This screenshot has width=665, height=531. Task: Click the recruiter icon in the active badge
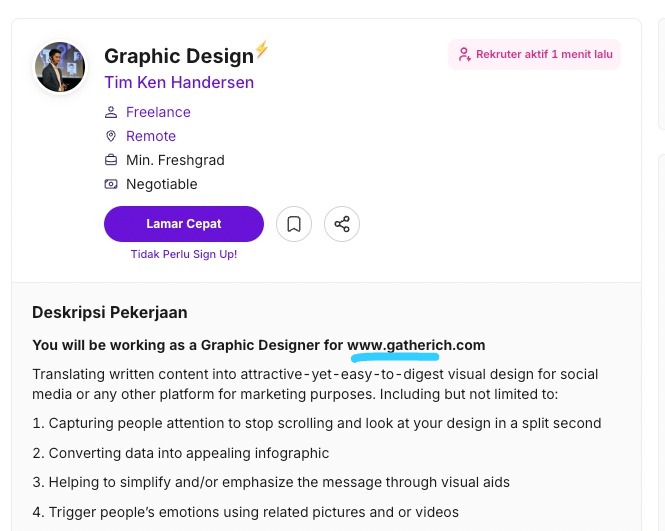coord(464,55)
